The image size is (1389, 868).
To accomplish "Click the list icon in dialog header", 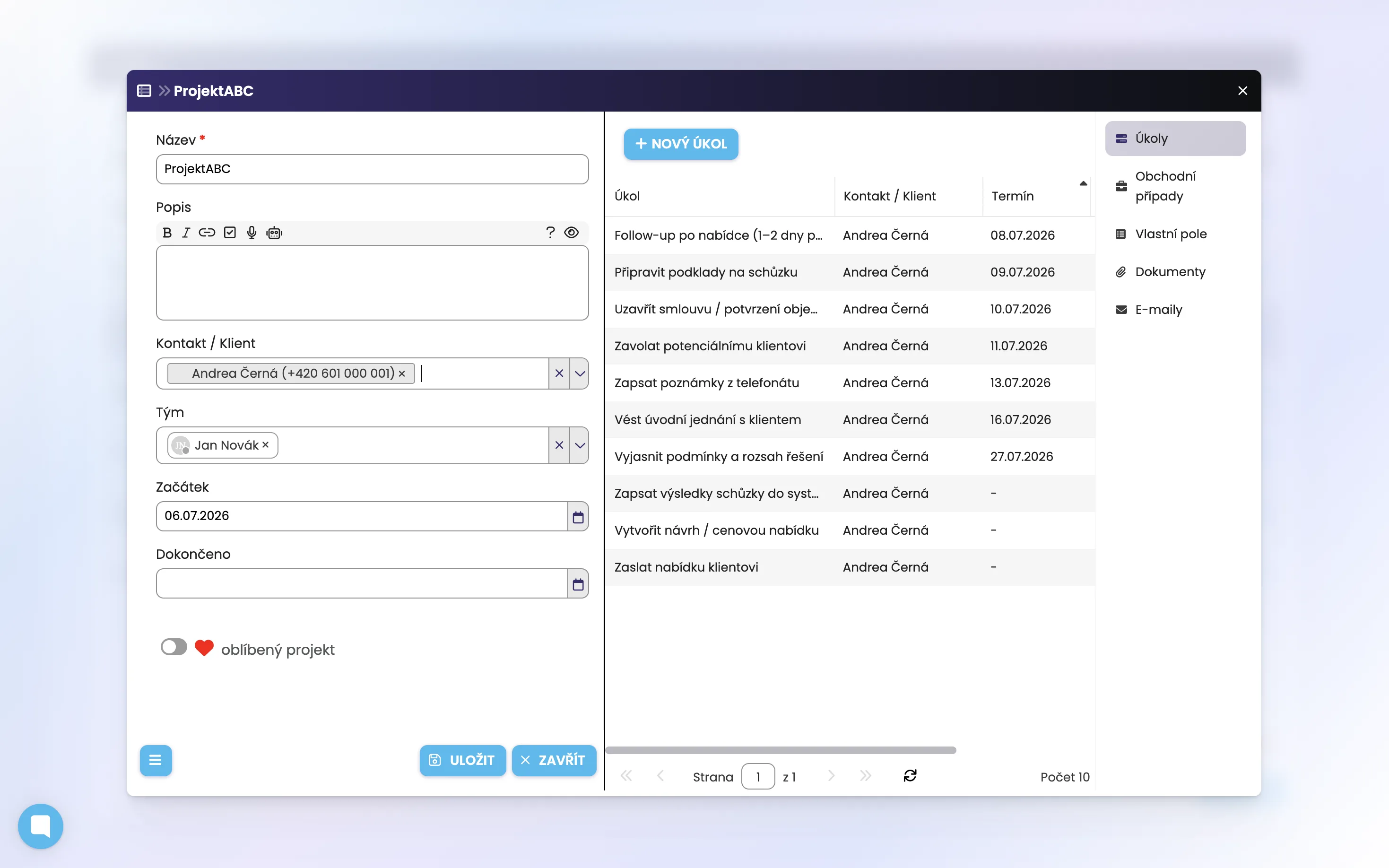I will 144,91.
